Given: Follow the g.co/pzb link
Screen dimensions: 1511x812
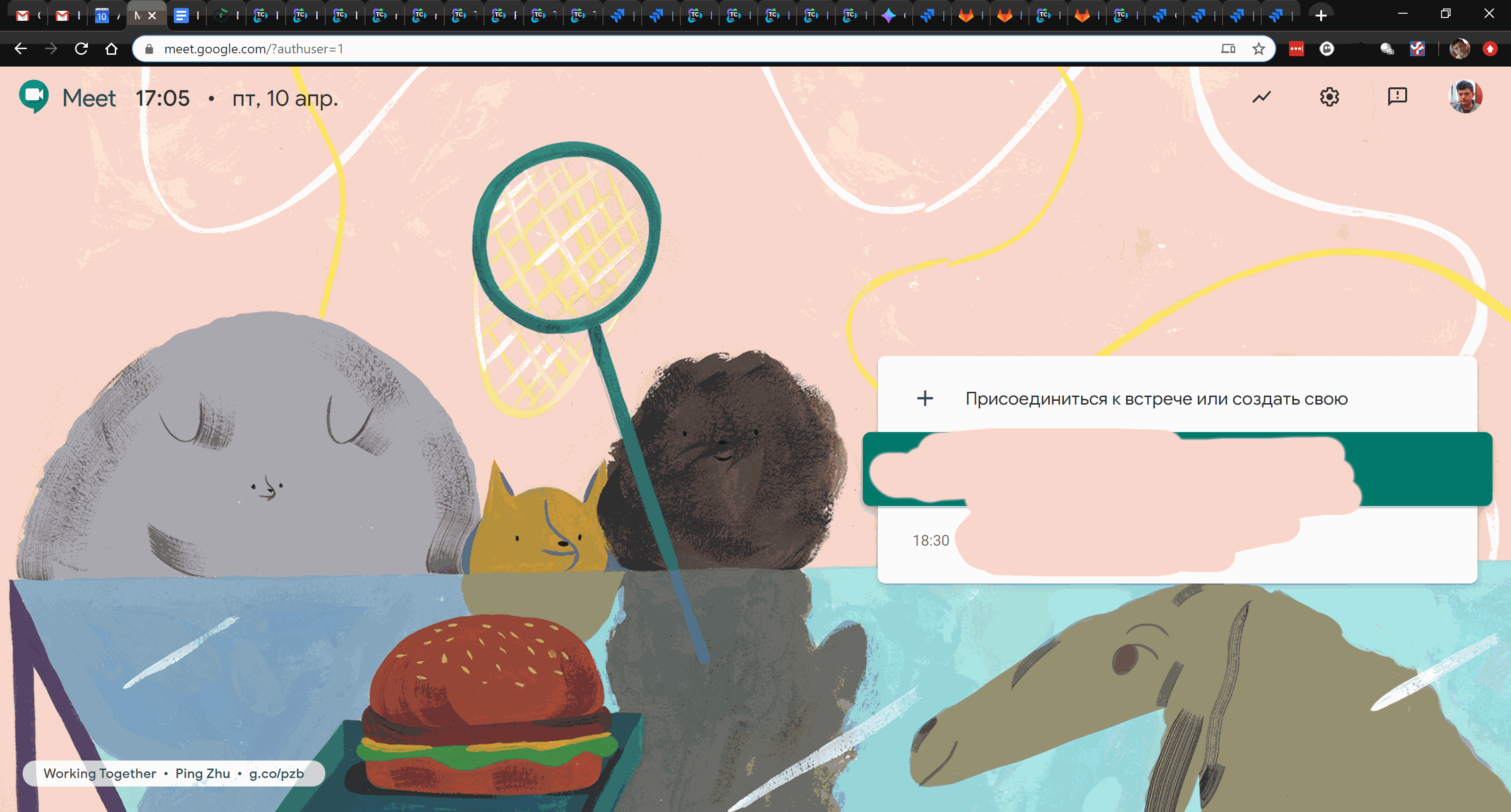Looking at the screenshot, I should click(276, 773).
